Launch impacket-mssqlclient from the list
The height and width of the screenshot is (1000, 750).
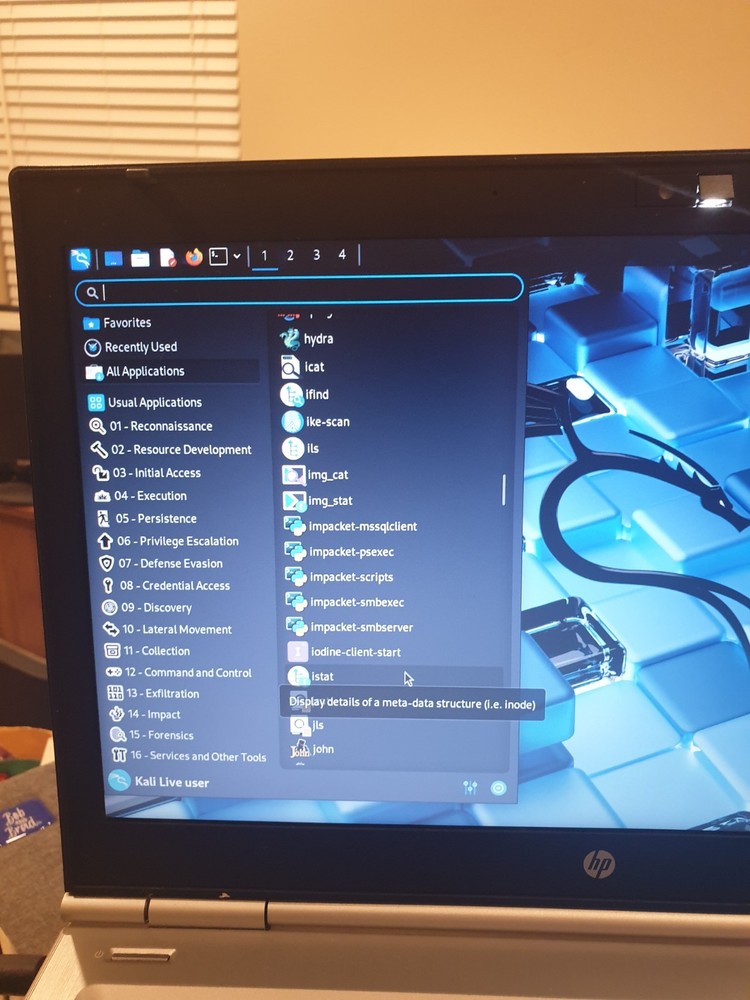point(392,526)
